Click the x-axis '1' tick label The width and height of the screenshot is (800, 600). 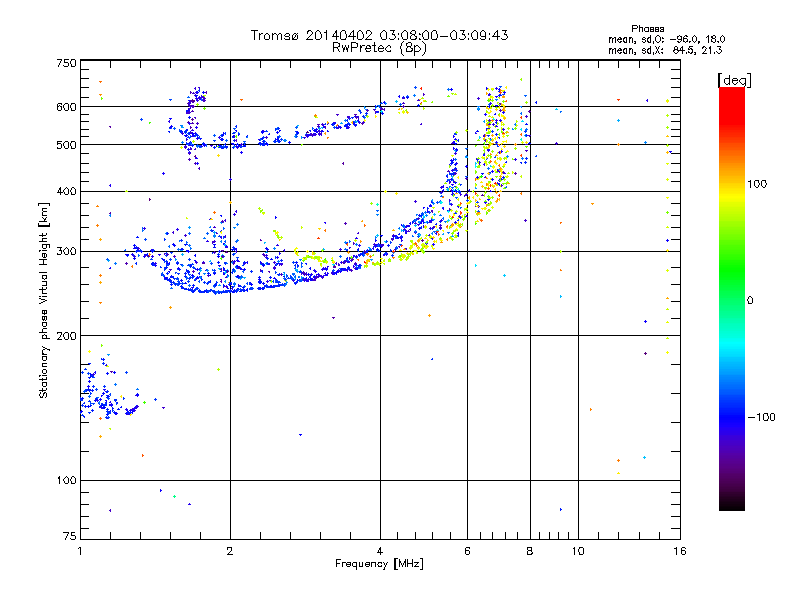(x=80, y=551)
